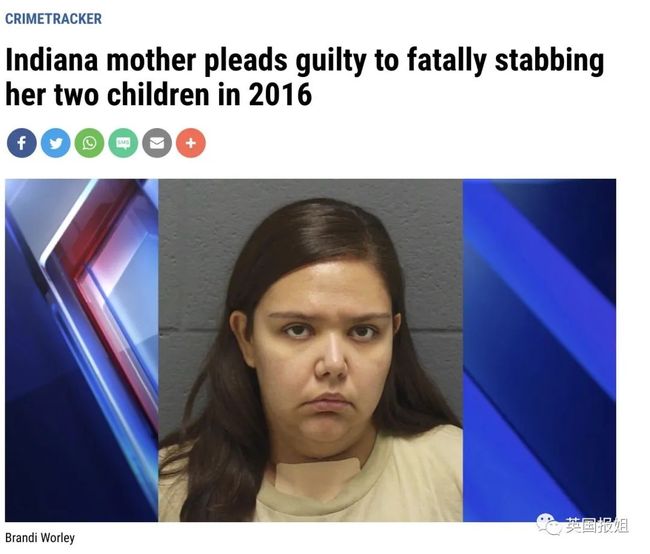650x554 pixels.
Task: Click the WeChat watermark logo
Action: 549,524
